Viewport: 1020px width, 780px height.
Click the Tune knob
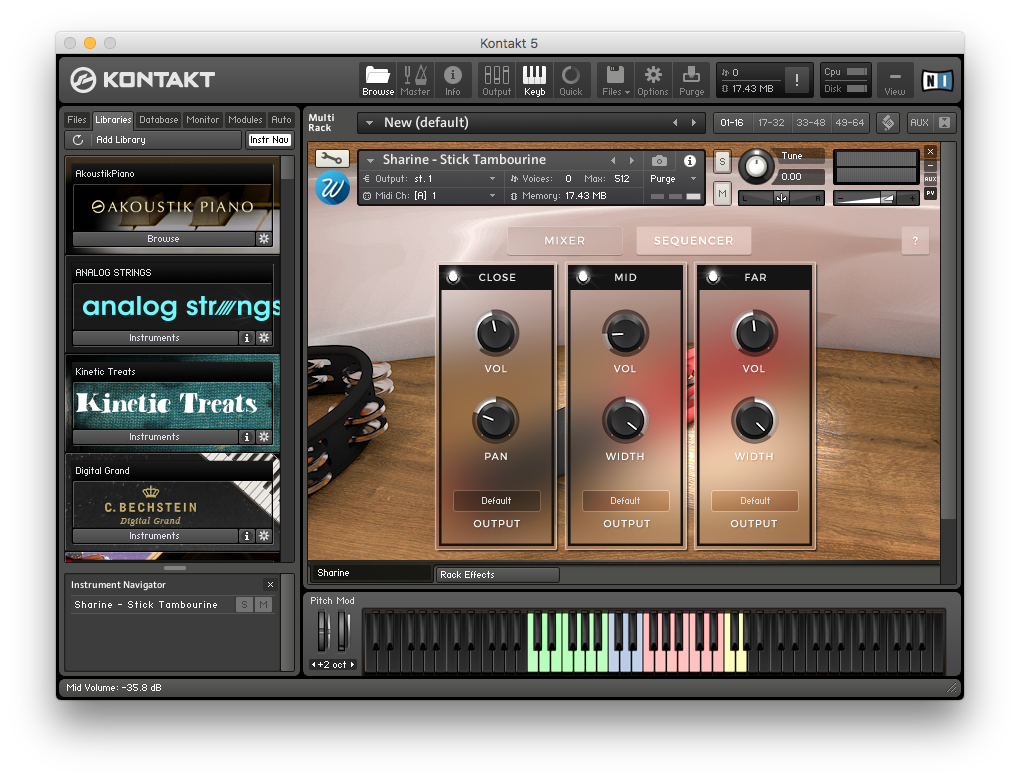point(756,166)
